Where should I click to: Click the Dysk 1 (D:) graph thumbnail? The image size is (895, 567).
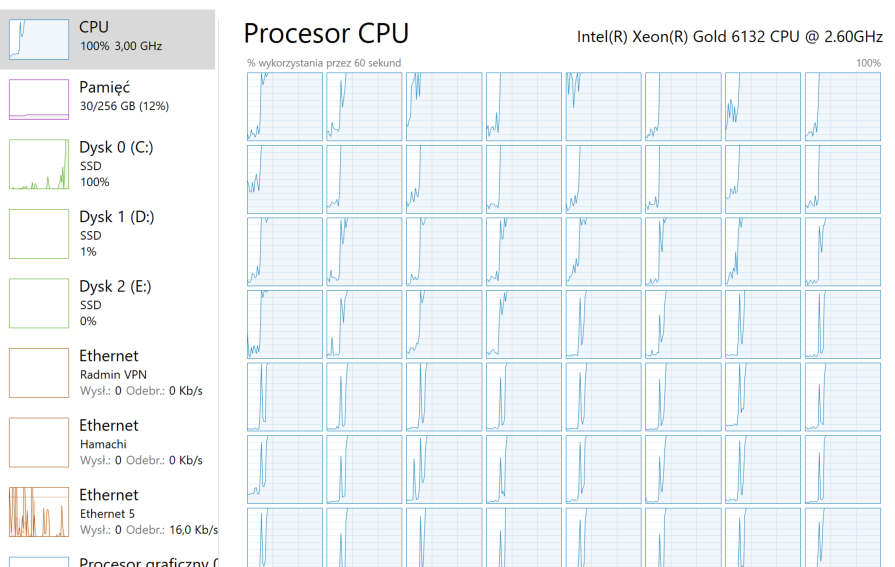tap(39, 234)
